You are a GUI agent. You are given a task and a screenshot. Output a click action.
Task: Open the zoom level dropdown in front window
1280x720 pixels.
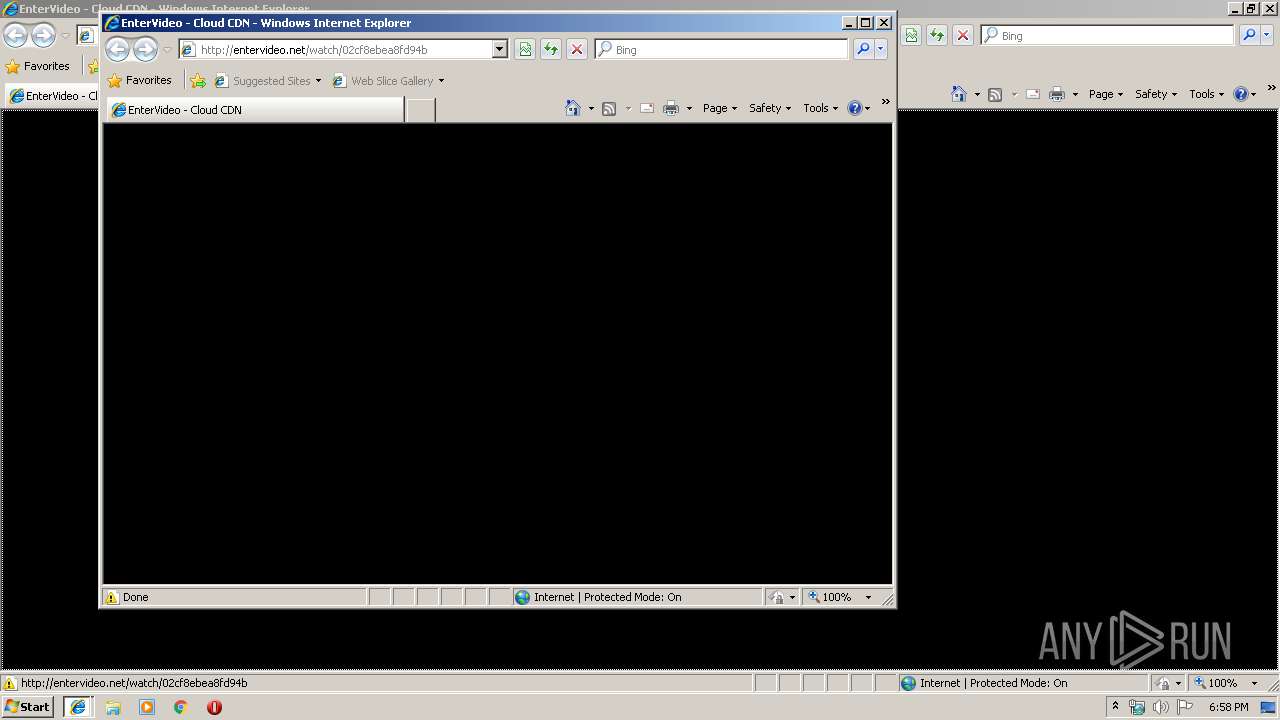tap(868, 597)
